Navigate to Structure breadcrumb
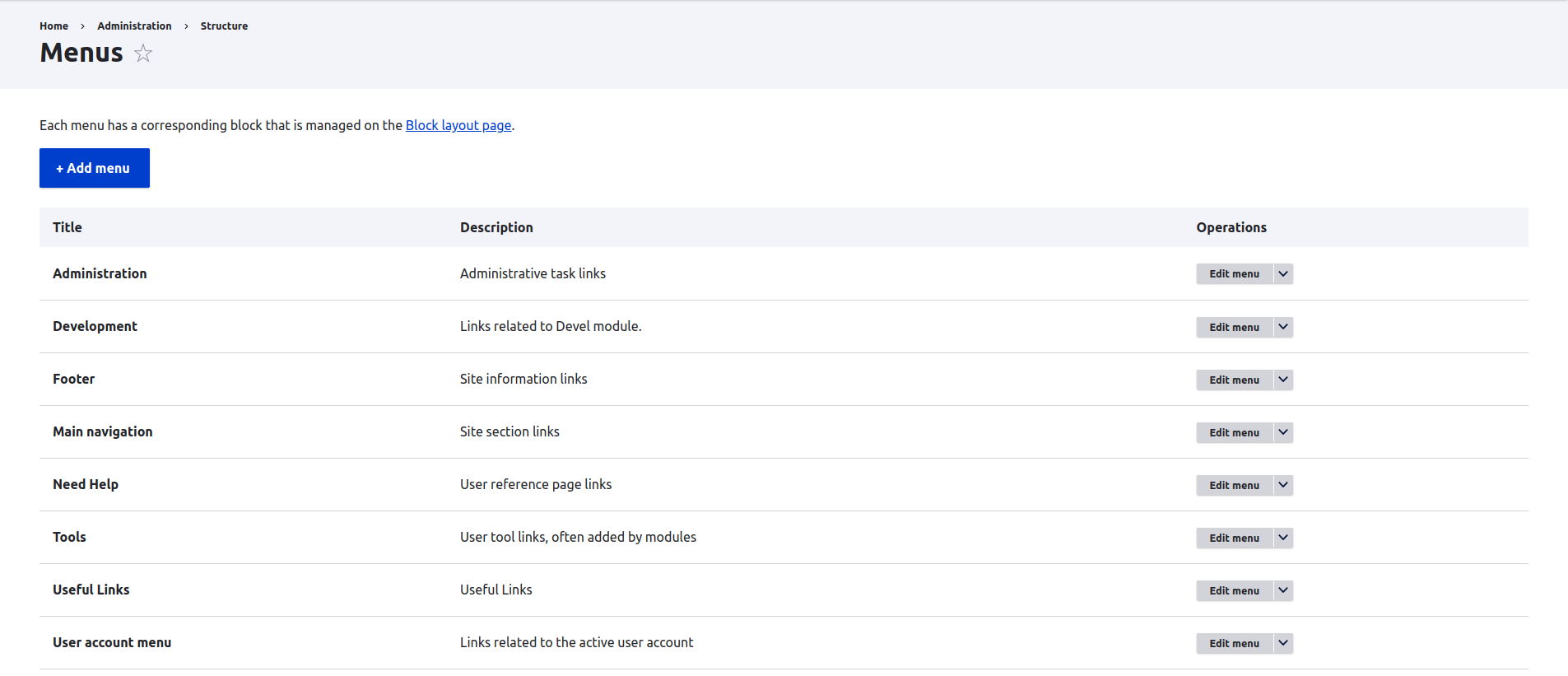This screenshot has height=676, width=1568. click(224, 26)
